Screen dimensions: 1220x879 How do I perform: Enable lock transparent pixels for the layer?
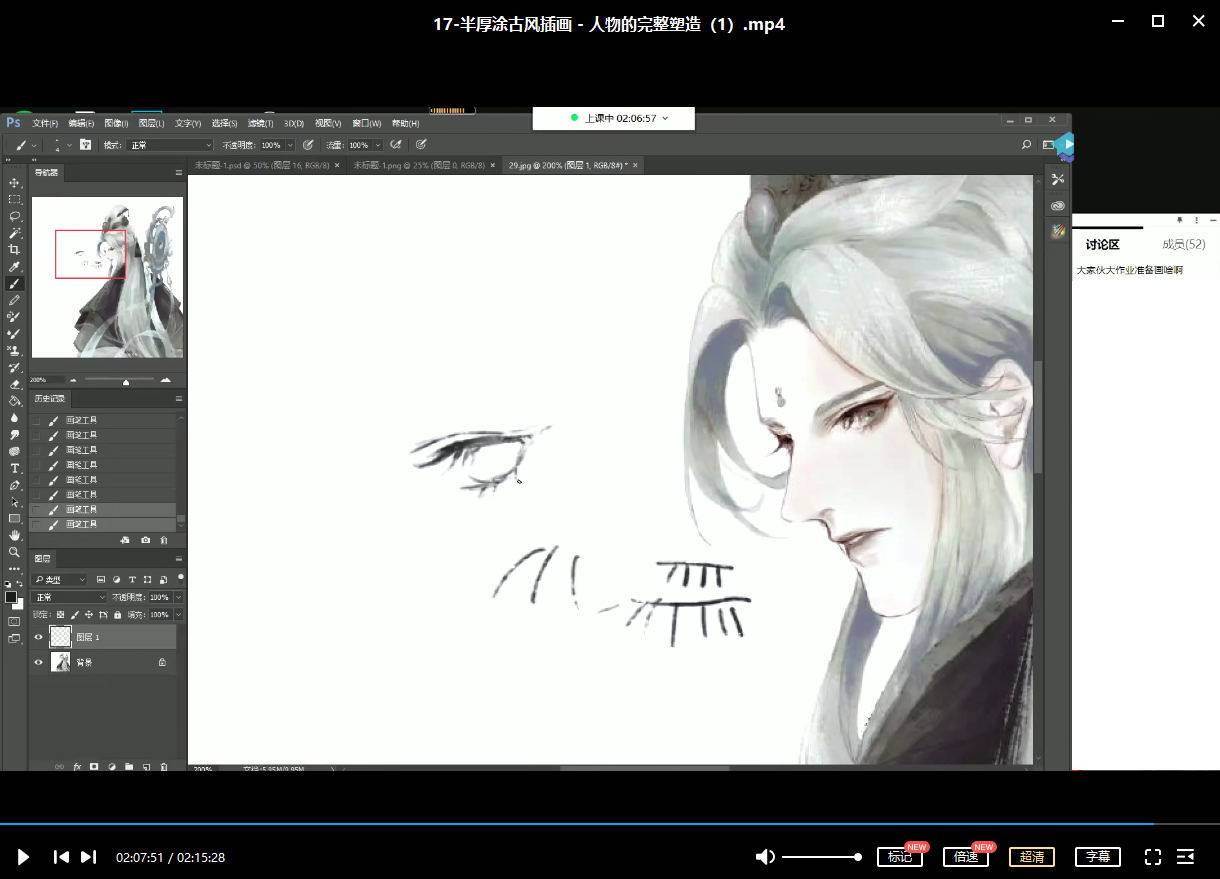(x=61, y=615)
